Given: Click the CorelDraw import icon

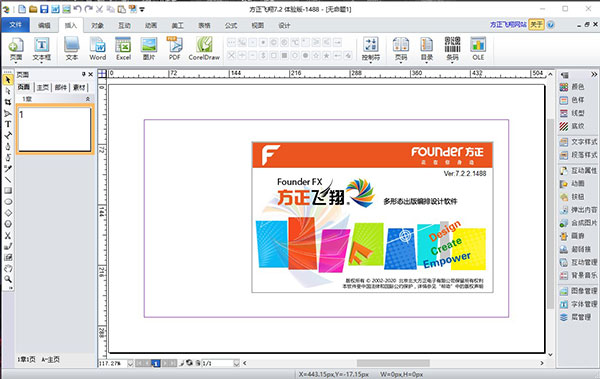Looking at the screenshot, I should pyautogui.click(x=204, y=49).
